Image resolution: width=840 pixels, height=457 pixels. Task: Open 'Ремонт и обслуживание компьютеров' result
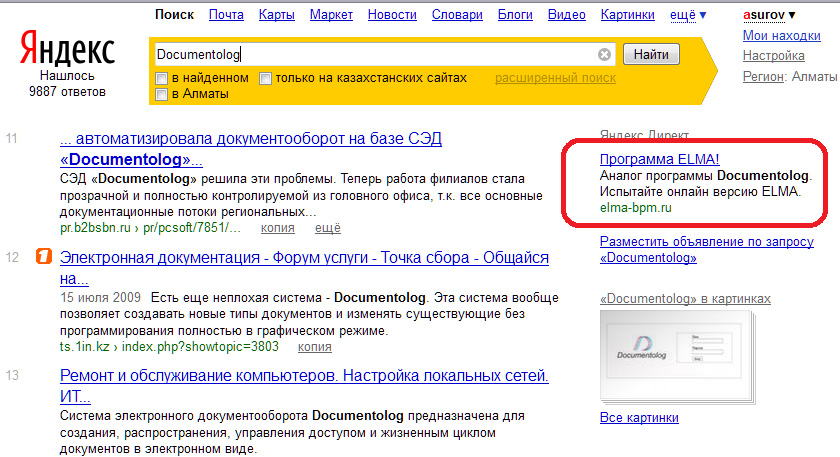(304, 386)
